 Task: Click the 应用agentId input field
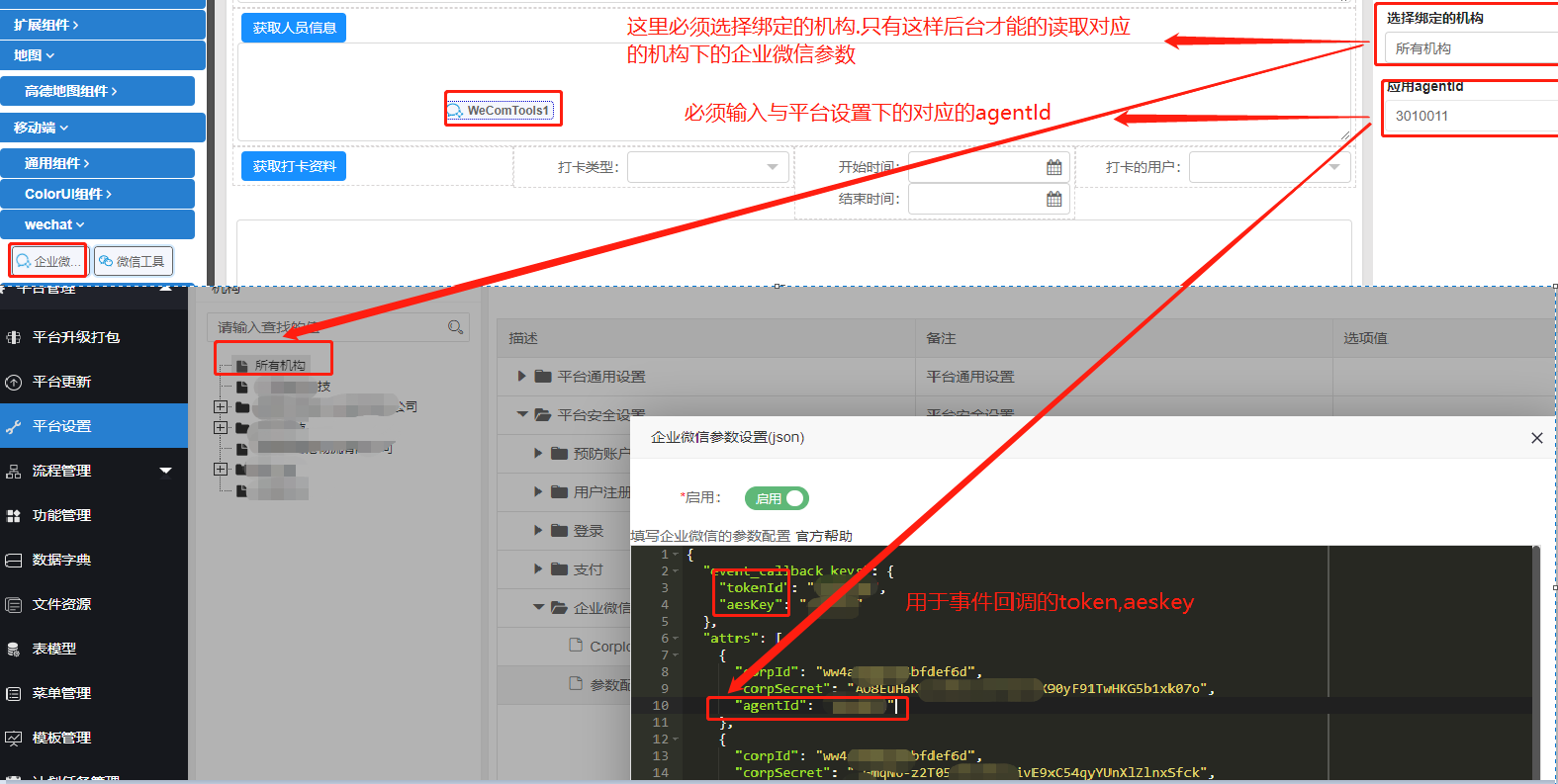click(1470, 116)
